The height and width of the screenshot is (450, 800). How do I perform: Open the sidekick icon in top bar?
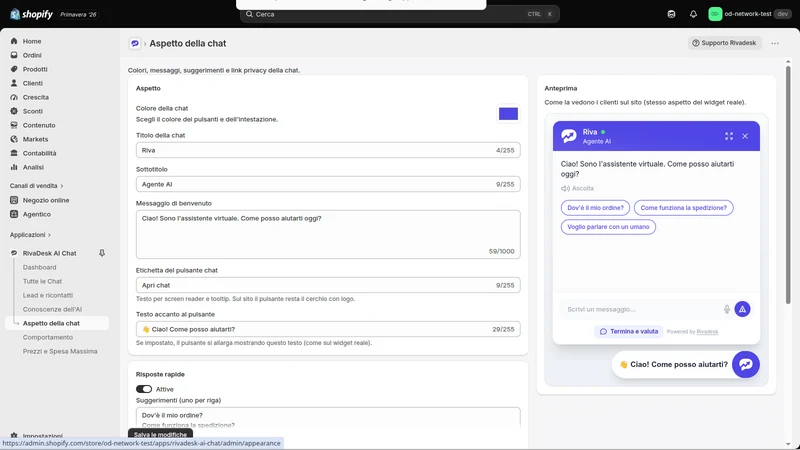[671, 14]
